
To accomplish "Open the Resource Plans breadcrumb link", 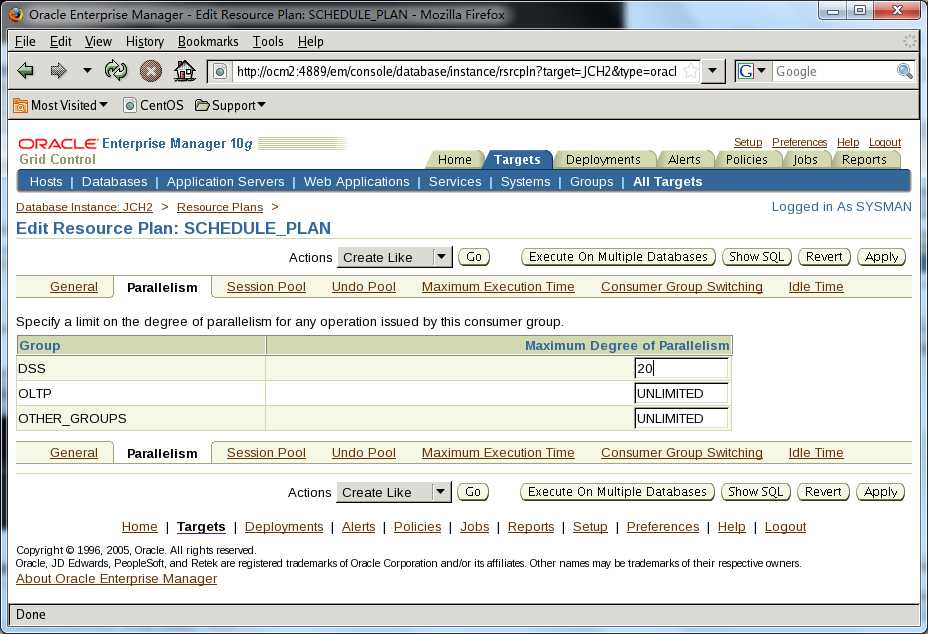I will tap(220, 207).
